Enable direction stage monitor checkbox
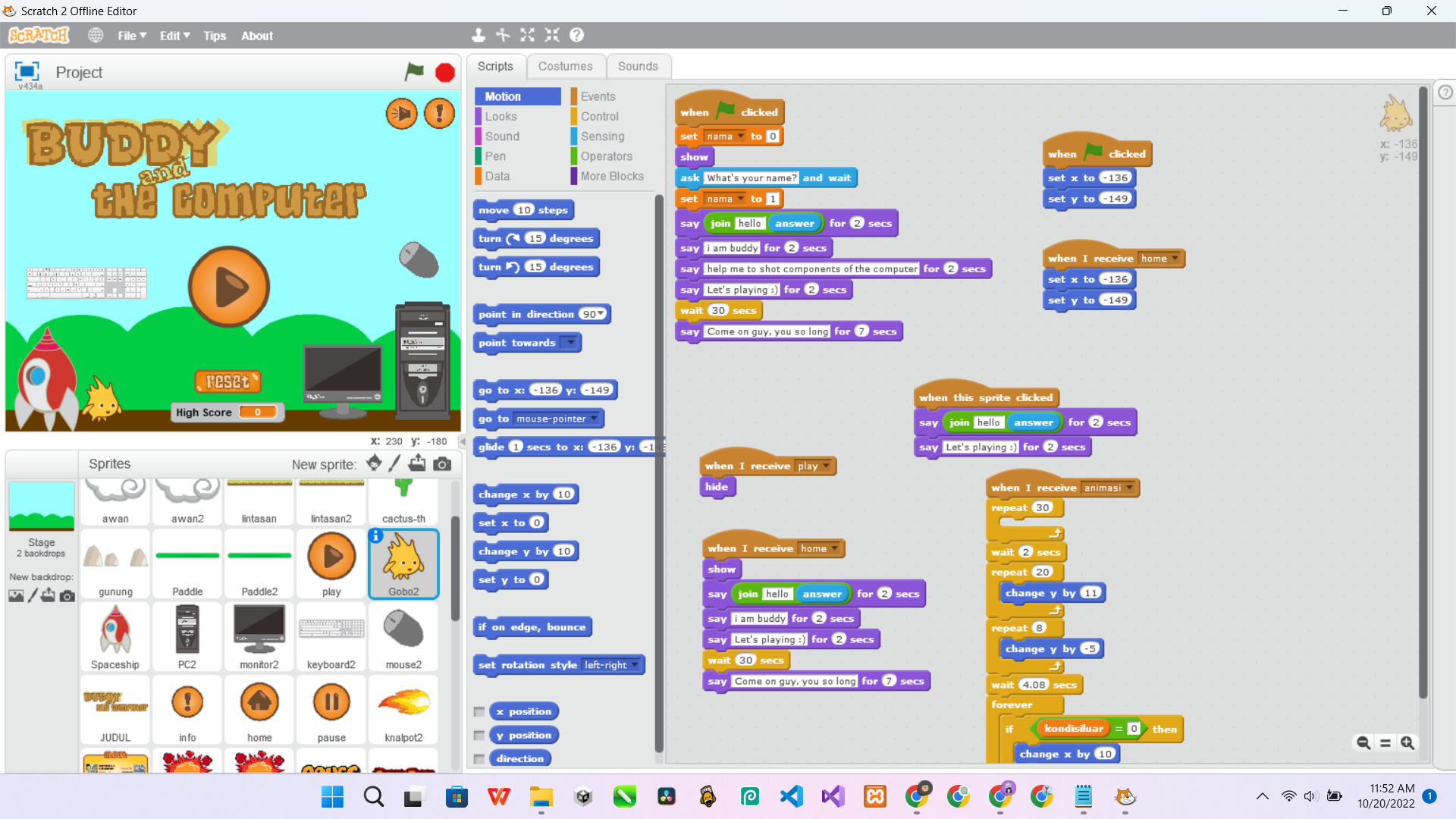1456x819 pixels. pyautogui.click(x=479, y=759)
